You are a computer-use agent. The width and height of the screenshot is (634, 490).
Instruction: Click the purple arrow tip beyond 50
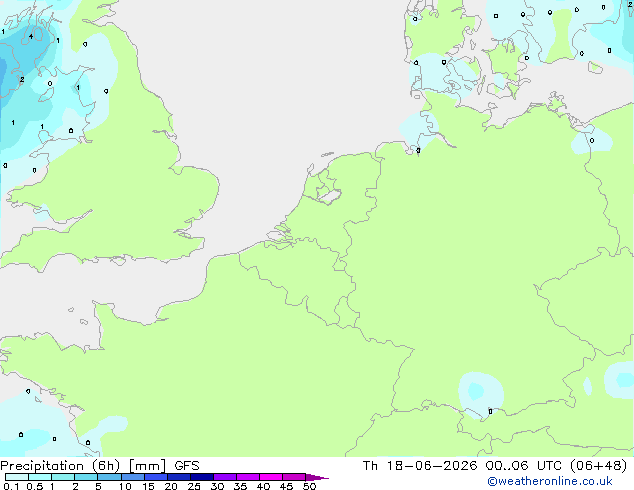tap(317, 478)
